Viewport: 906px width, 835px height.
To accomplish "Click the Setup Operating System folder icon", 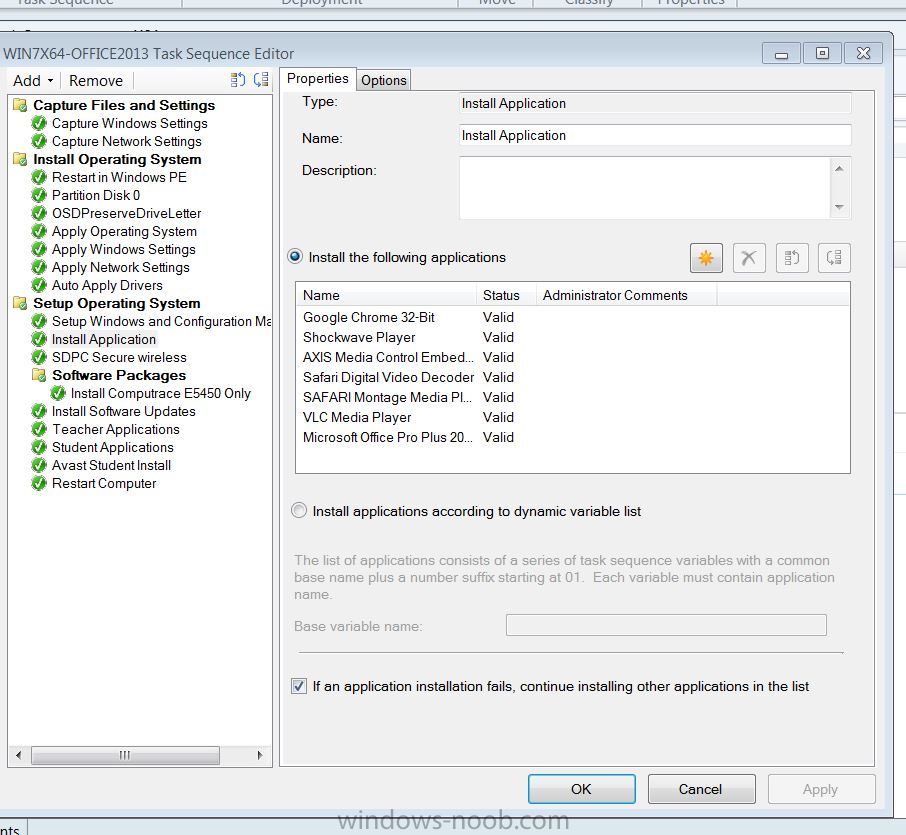I will (x=20, y=303).
